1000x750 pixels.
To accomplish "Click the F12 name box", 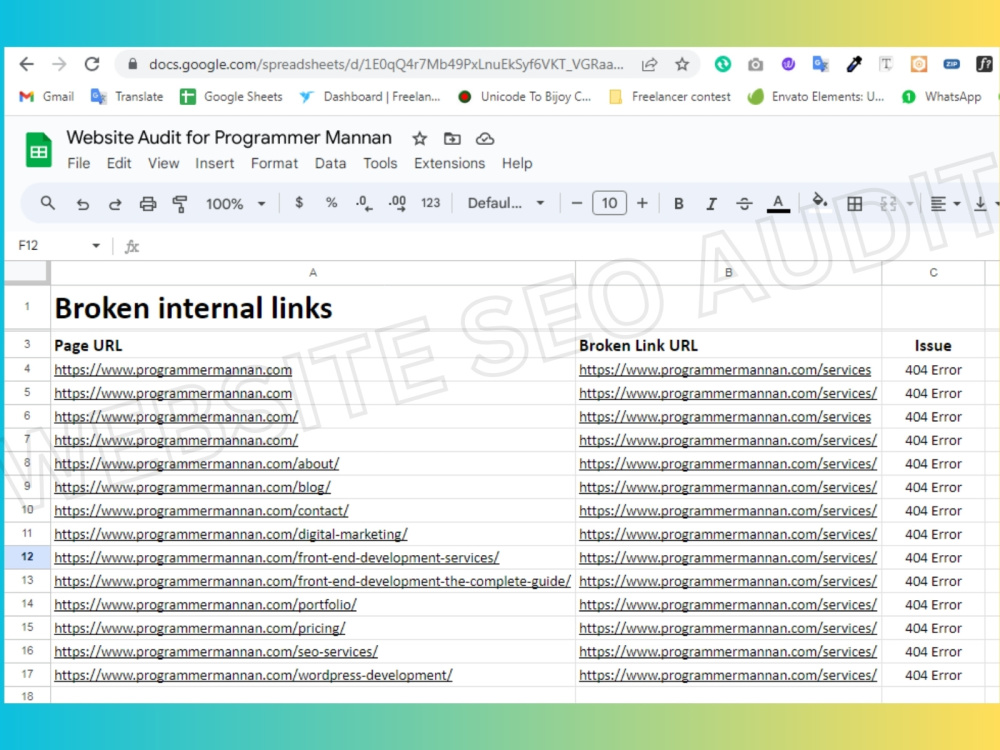I will point(28,246).
